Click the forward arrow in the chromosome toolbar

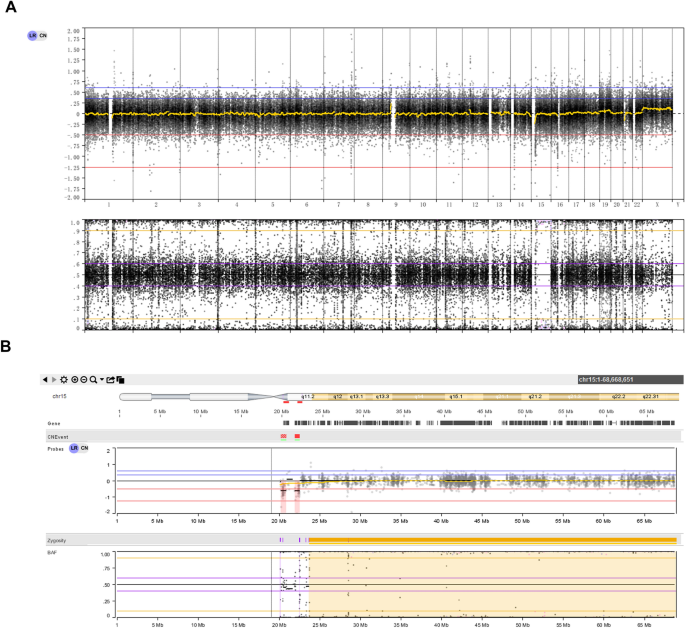click(55, 380)
